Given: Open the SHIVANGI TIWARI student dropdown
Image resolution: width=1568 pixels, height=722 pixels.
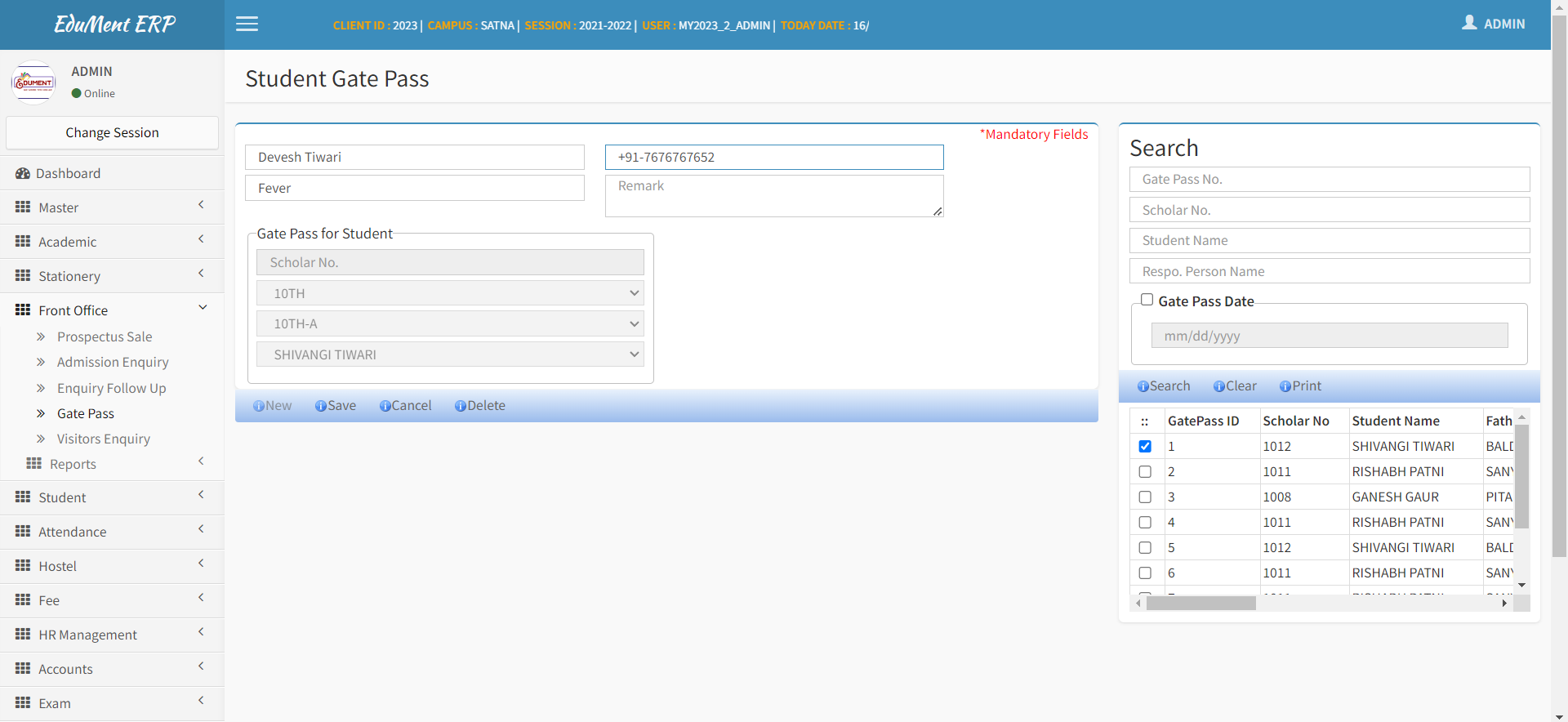Looking at the screenshot, I should pos(450,354).
